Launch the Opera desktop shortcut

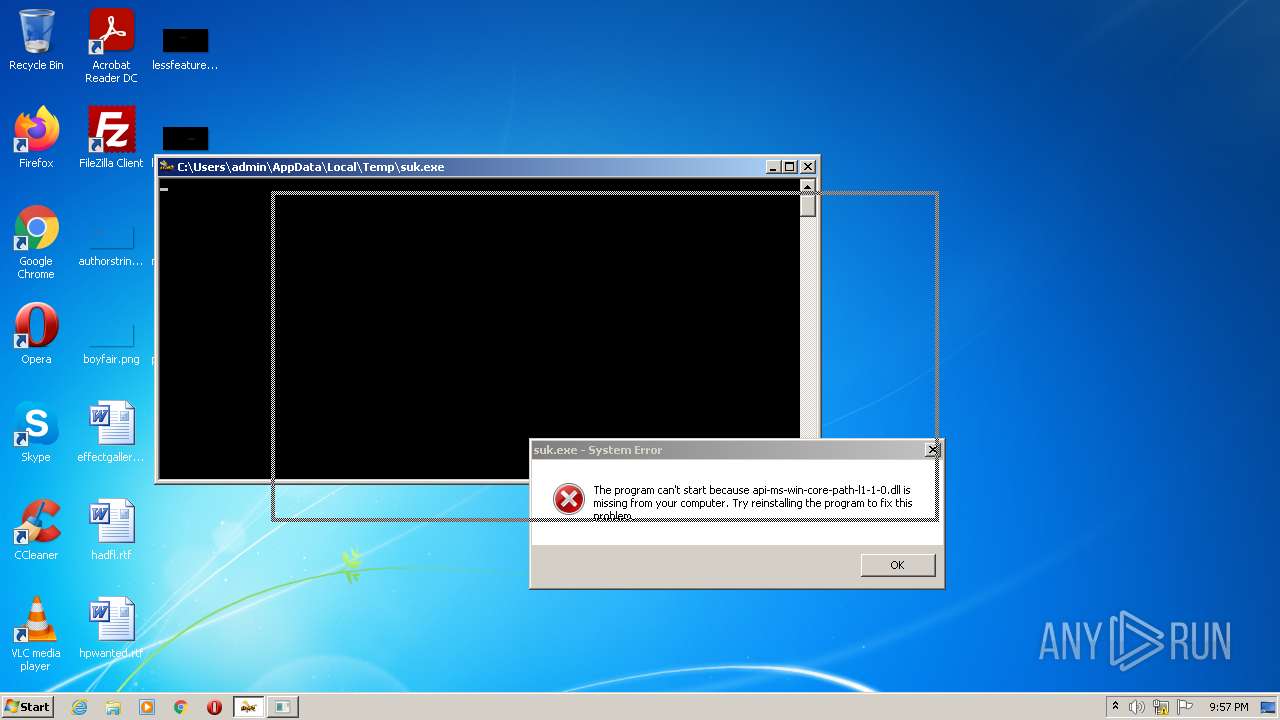[36, 334]
